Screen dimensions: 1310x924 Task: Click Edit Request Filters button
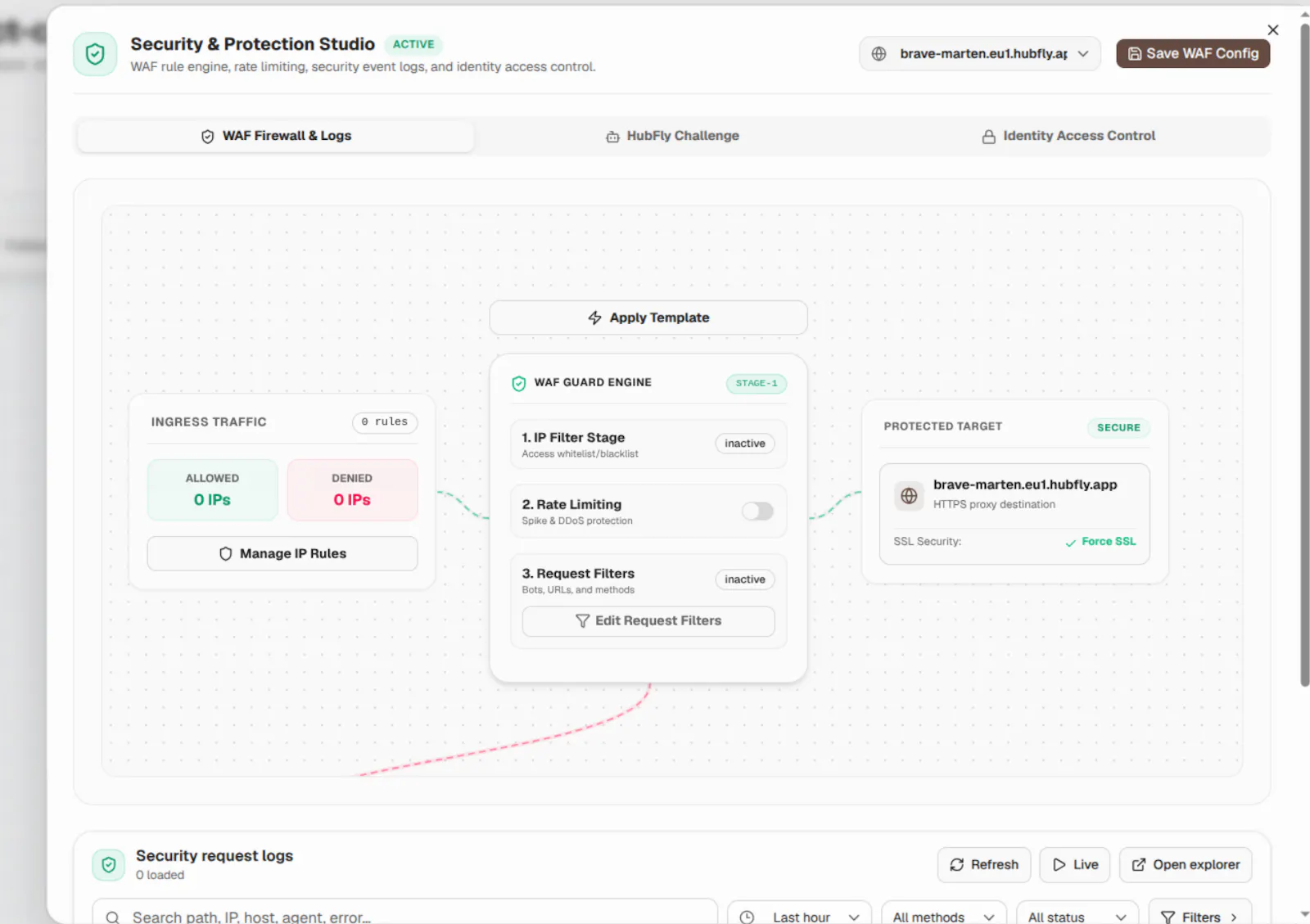648,621
